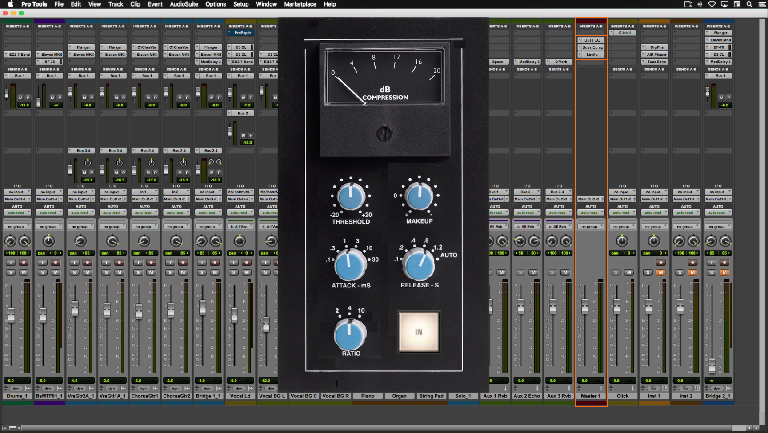Viewport: 768px width, 433px height.
Task: Solo the Drums_1 track
Action: tap(9, 270)
